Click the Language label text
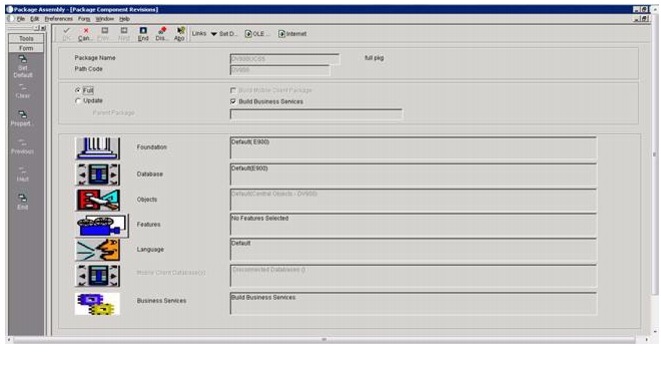Viewport: 661px width, 366px height. pos(150,250)
